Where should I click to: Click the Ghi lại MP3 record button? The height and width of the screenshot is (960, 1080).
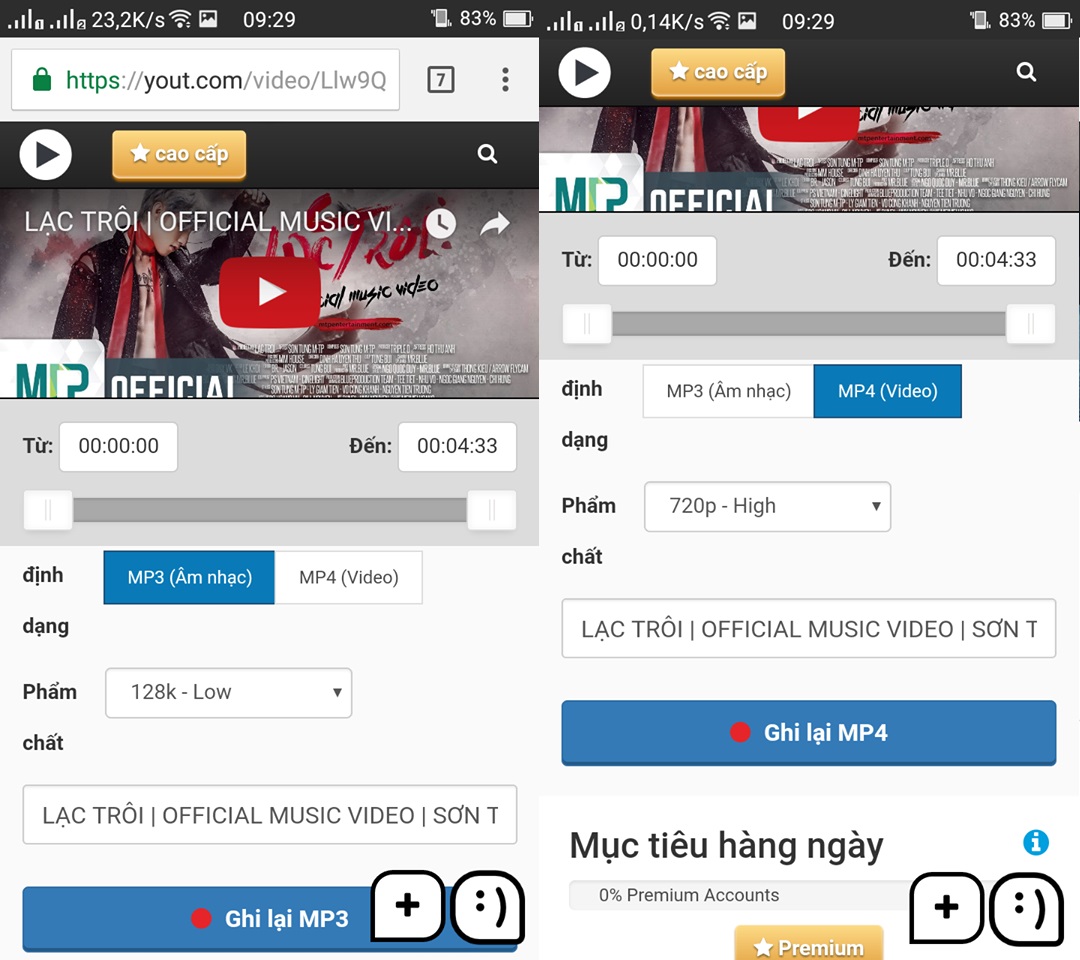pyautogui.click(x=270, y=919)
